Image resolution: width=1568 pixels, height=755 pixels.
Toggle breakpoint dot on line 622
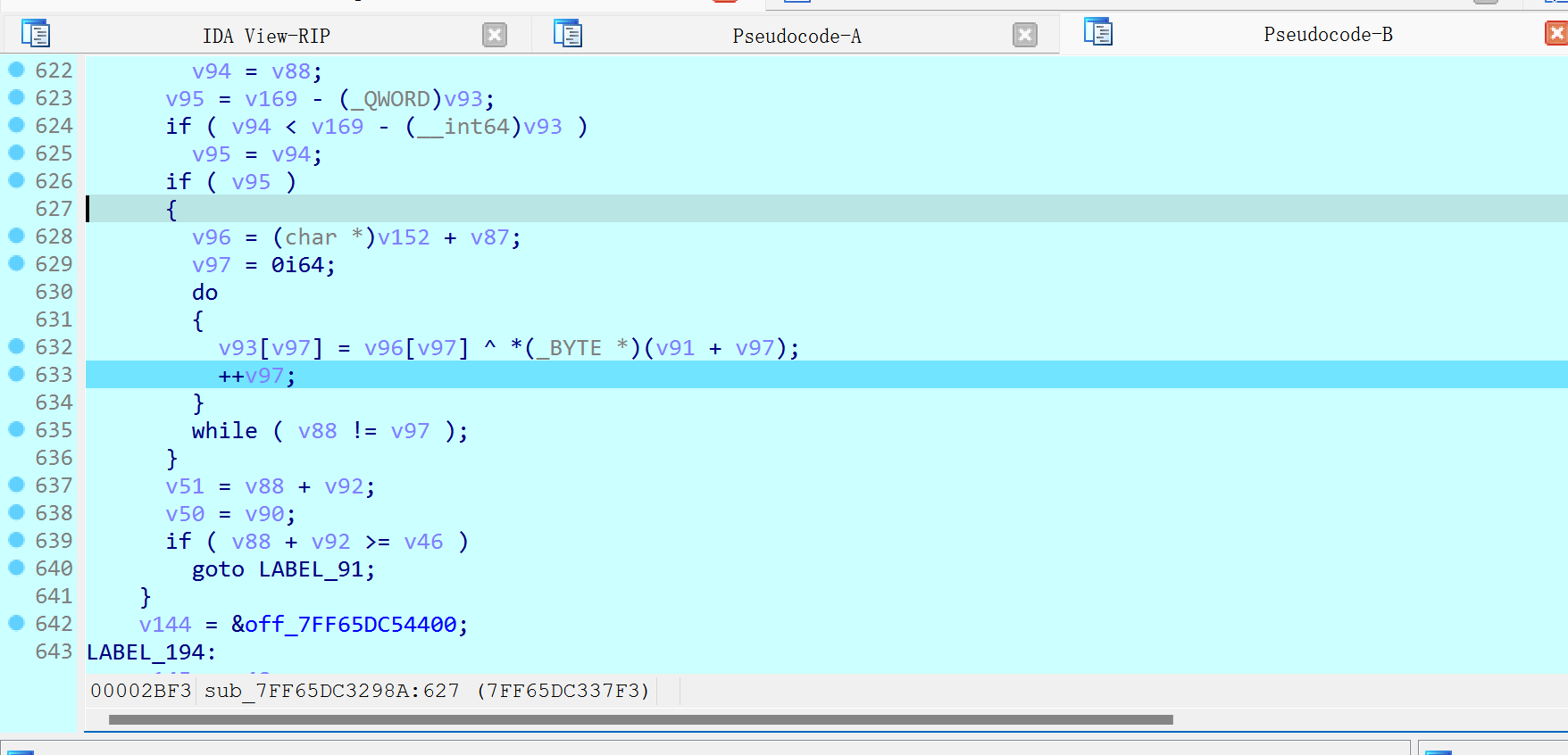click(16, 70)
